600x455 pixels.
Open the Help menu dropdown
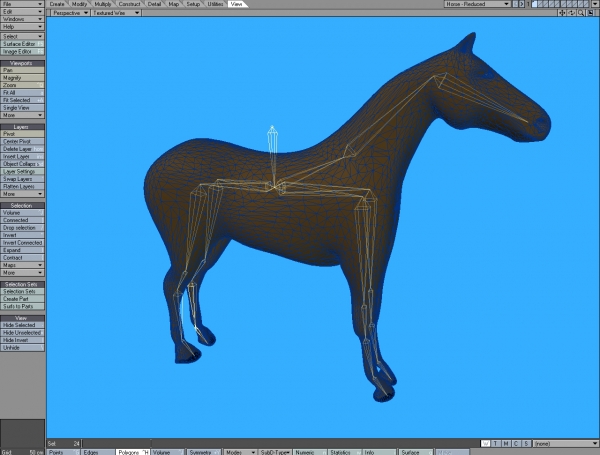[x=22, y=27]
